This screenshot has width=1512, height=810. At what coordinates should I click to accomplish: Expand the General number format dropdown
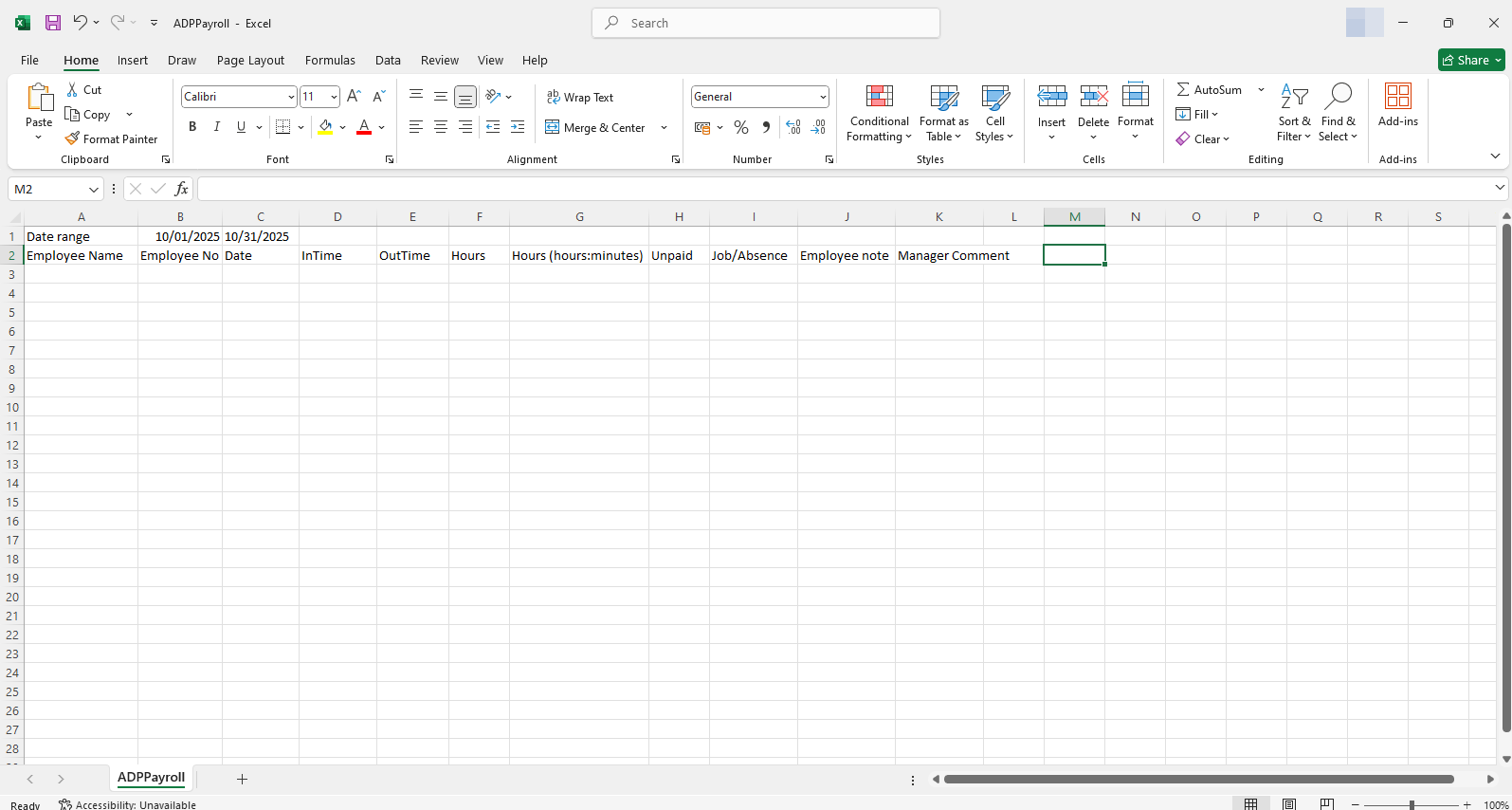point(822,97)
